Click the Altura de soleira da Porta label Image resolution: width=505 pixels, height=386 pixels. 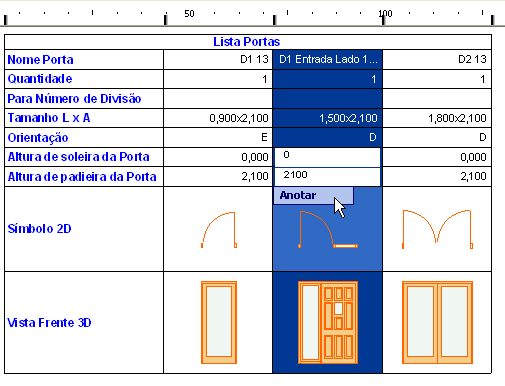click(78, 157)
